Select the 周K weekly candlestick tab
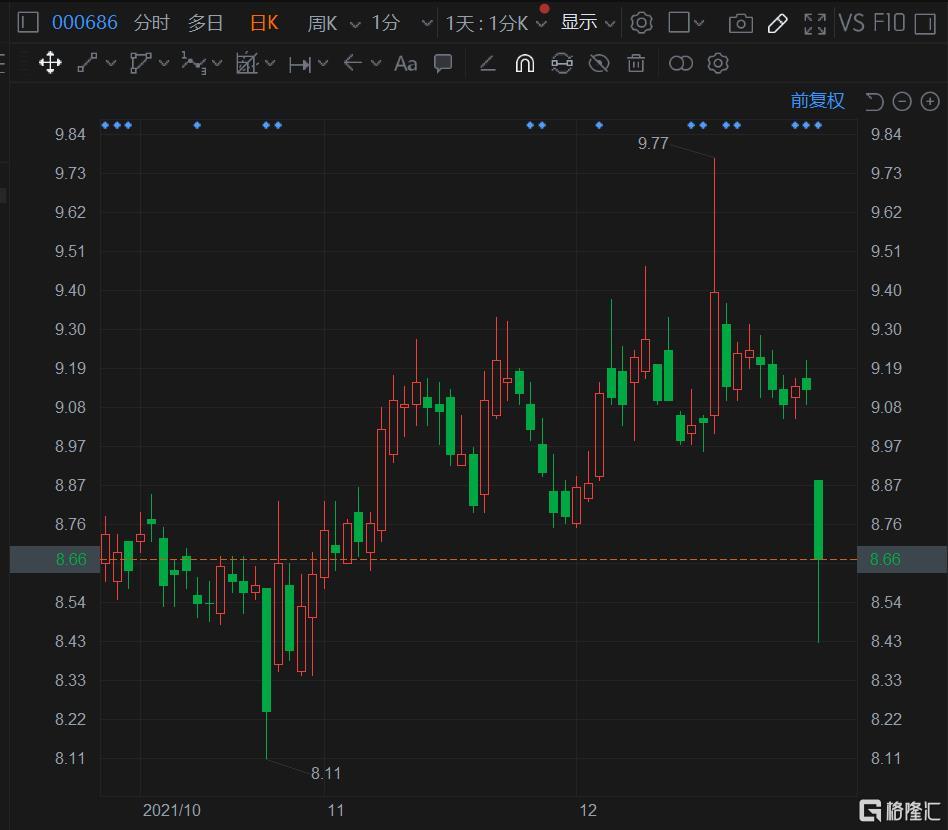Screen dimensions: 948x830 pyautogui.click(x=322, y=24)
